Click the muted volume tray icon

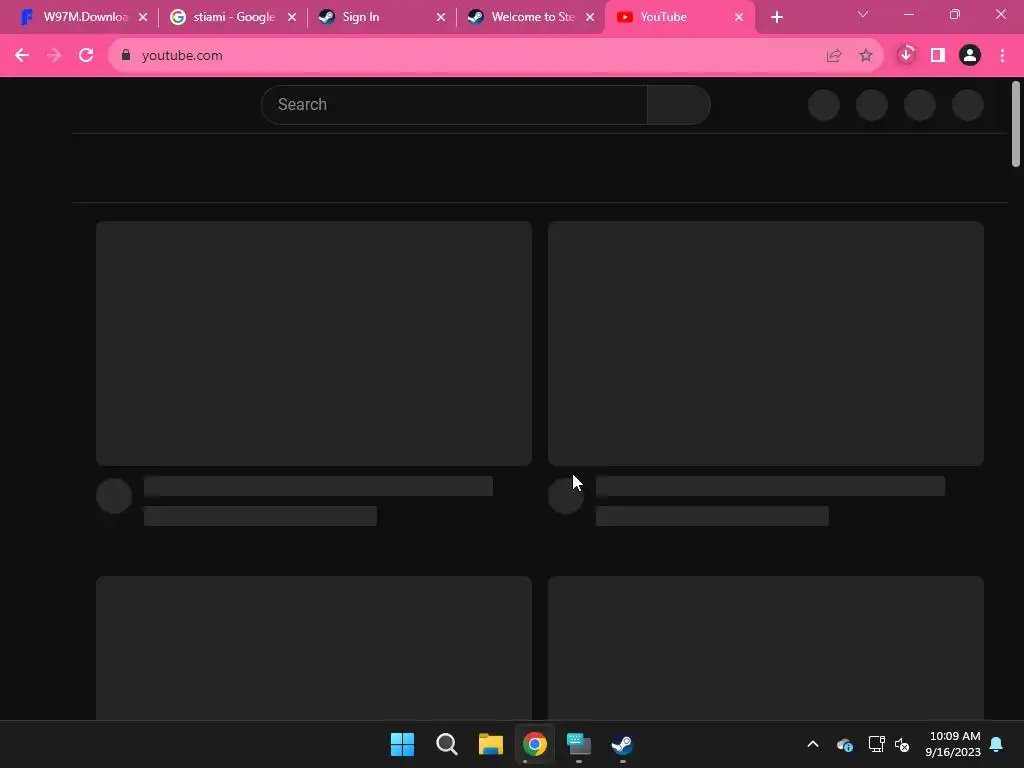[x=902, y=744]
